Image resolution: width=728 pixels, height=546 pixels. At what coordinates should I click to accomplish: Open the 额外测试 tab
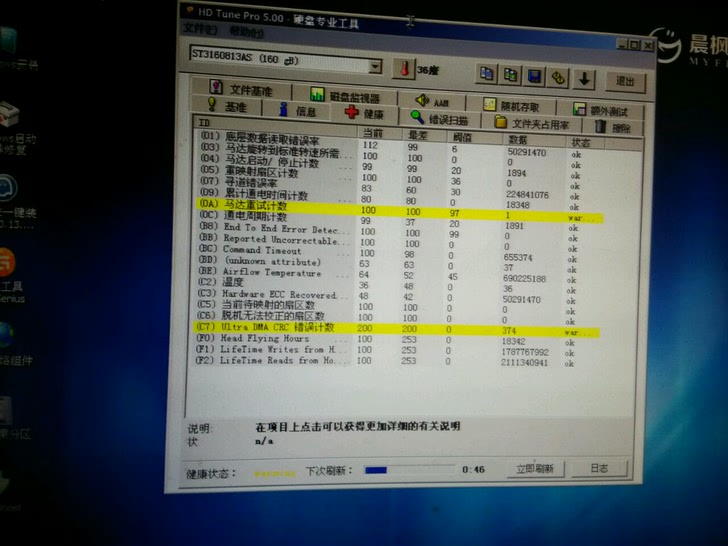[601, 110]
